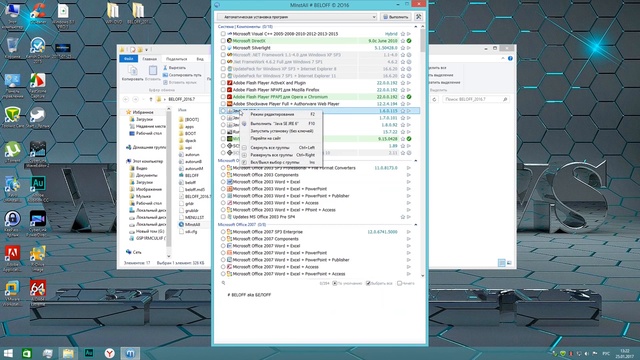This screenshot has height=360, width=640.
Task: Switch to the Главная tab in File Explorer
Action: 150,59
